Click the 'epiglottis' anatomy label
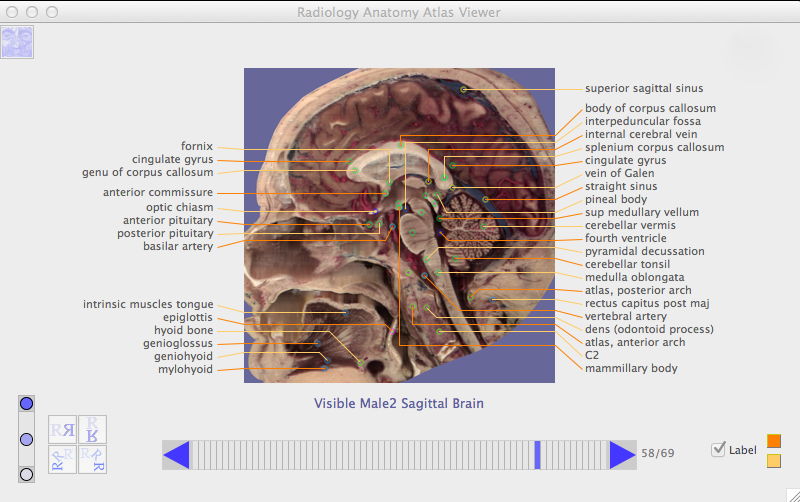This screenshot has width=800, height=502. [x=187, y=317]
